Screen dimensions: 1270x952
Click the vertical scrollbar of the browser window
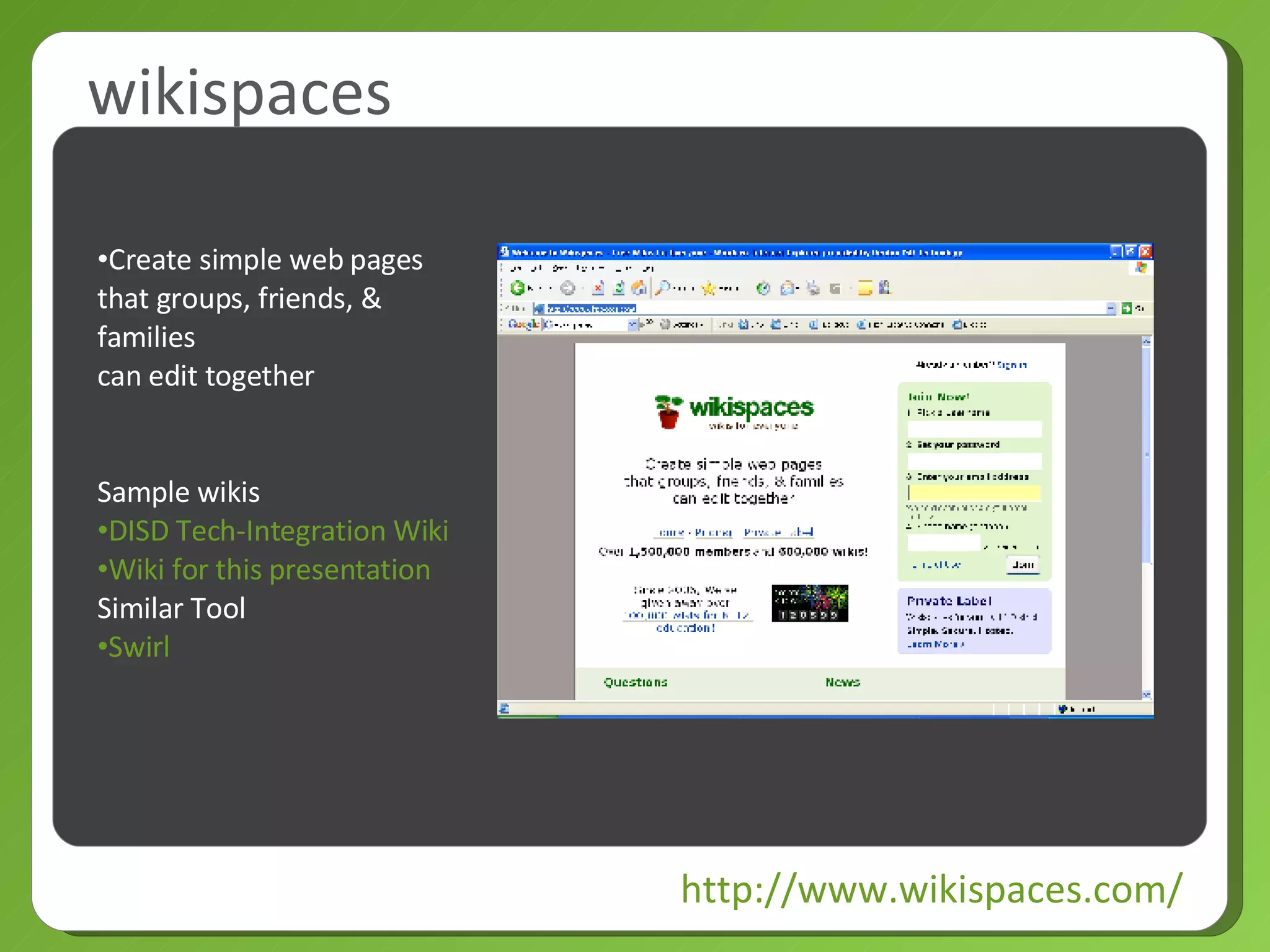pos(1147,518)
